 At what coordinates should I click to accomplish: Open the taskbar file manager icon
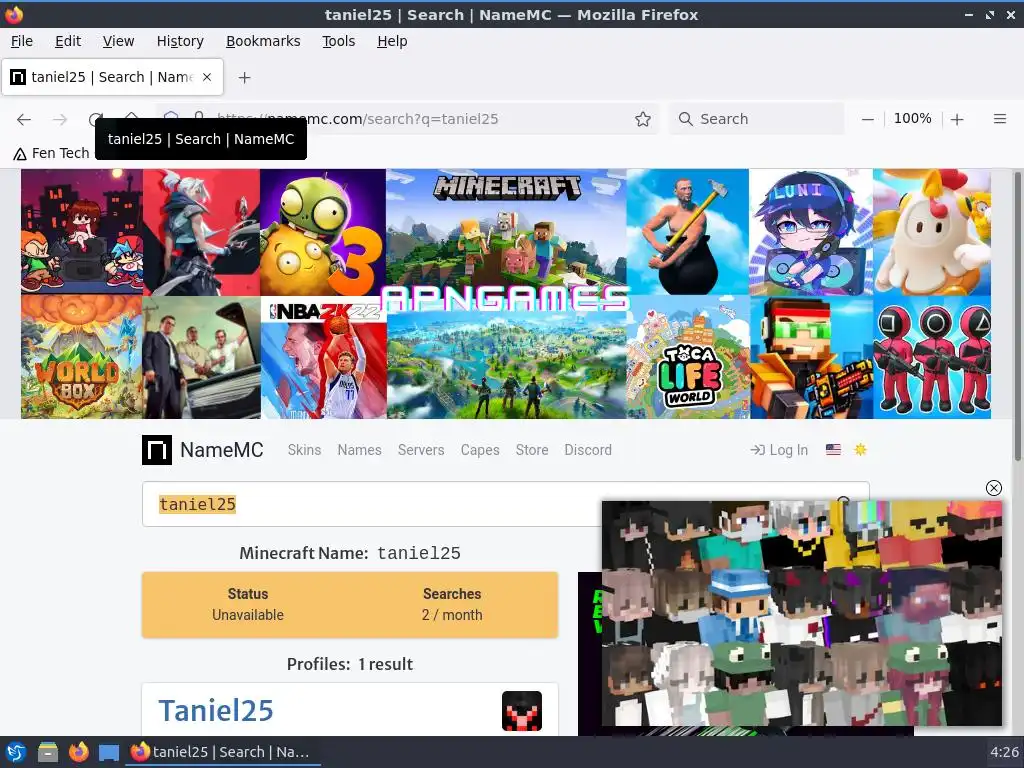[47, 752]
